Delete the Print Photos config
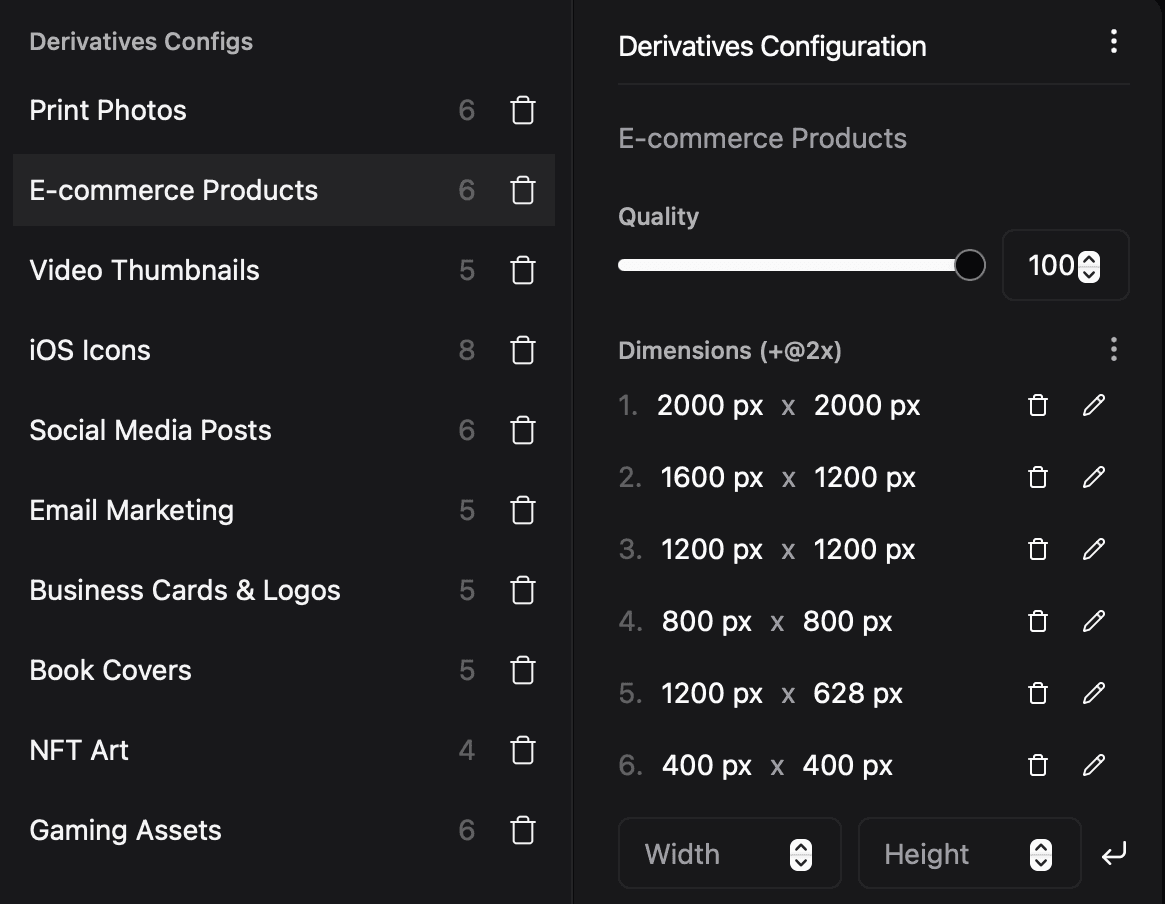This screenshot has height=904, width=1165. pyautogui.click(x=522, y=110)
